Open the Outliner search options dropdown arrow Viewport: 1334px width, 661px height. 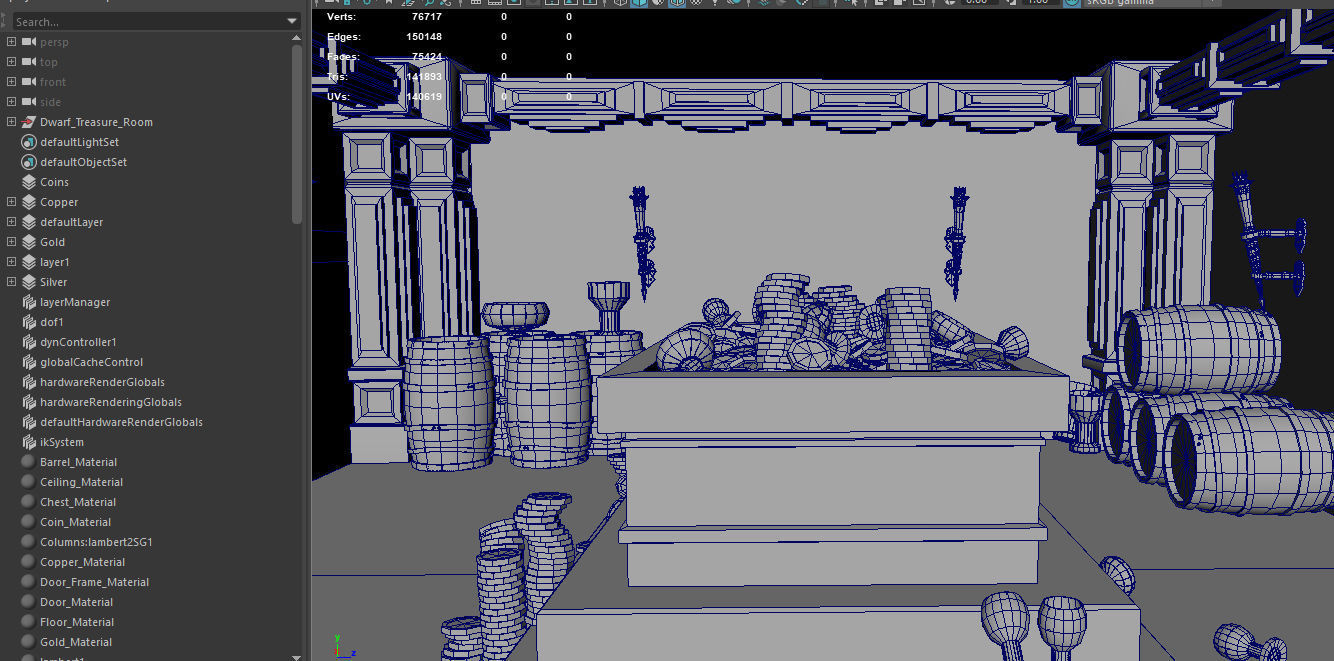tap(291, 21)
